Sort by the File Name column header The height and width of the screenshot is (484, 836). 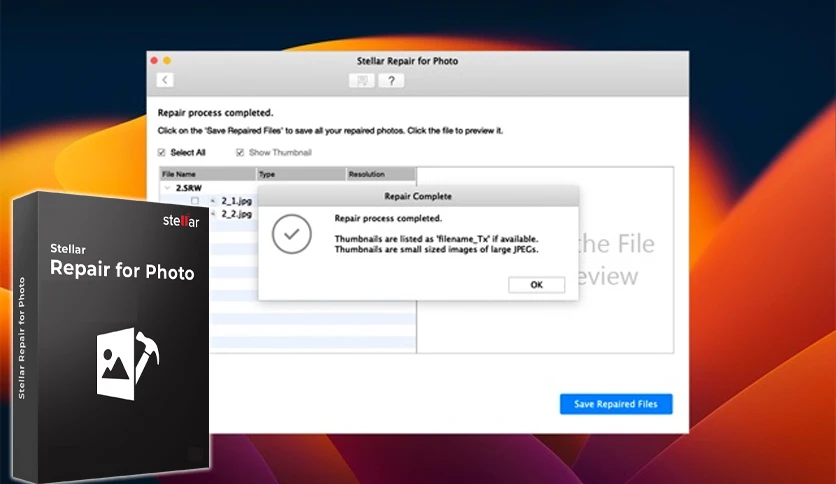click(x=208, y=174)
